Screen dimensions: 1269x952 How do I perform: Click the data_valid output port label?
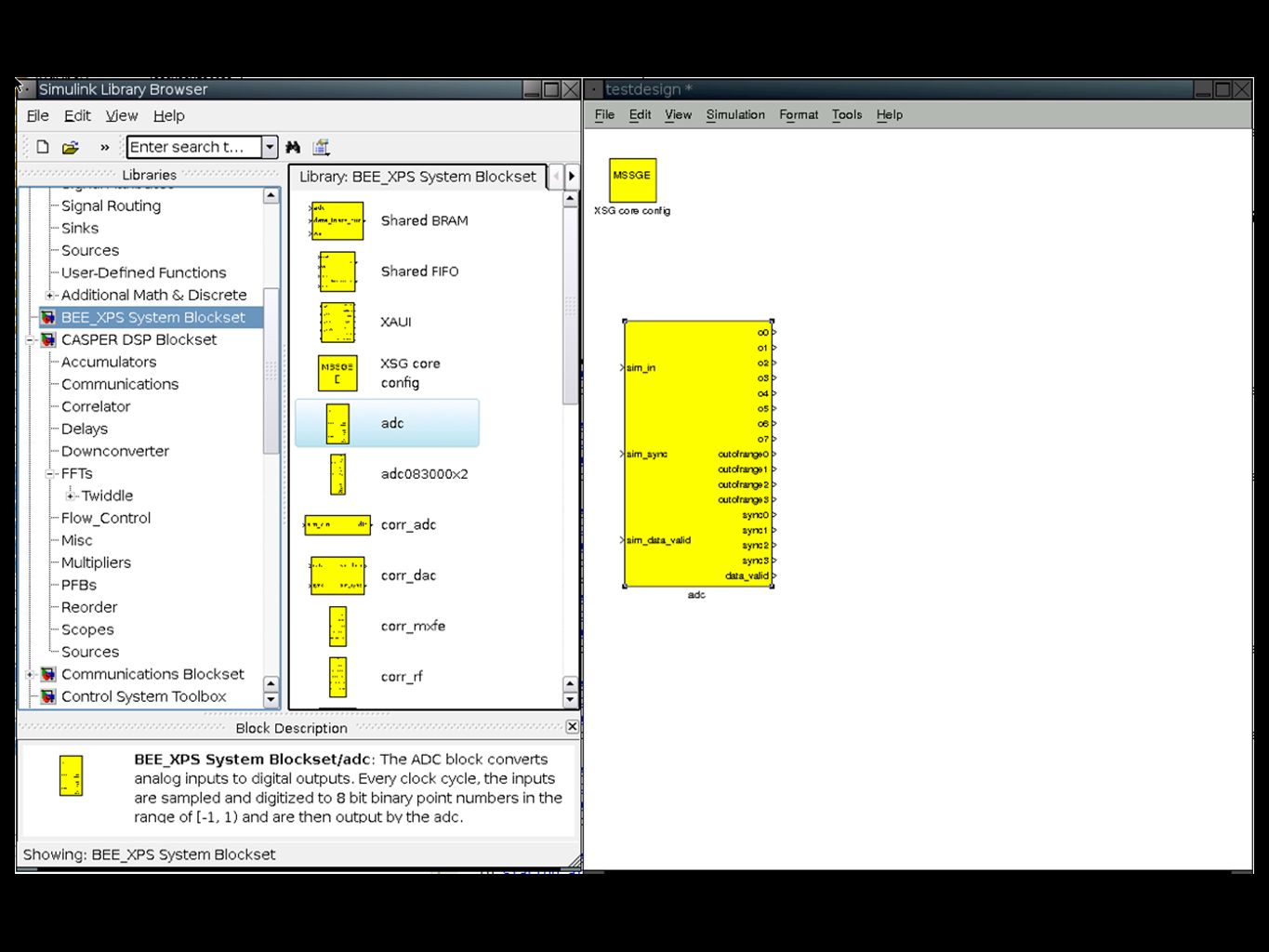tap(747, 576)
